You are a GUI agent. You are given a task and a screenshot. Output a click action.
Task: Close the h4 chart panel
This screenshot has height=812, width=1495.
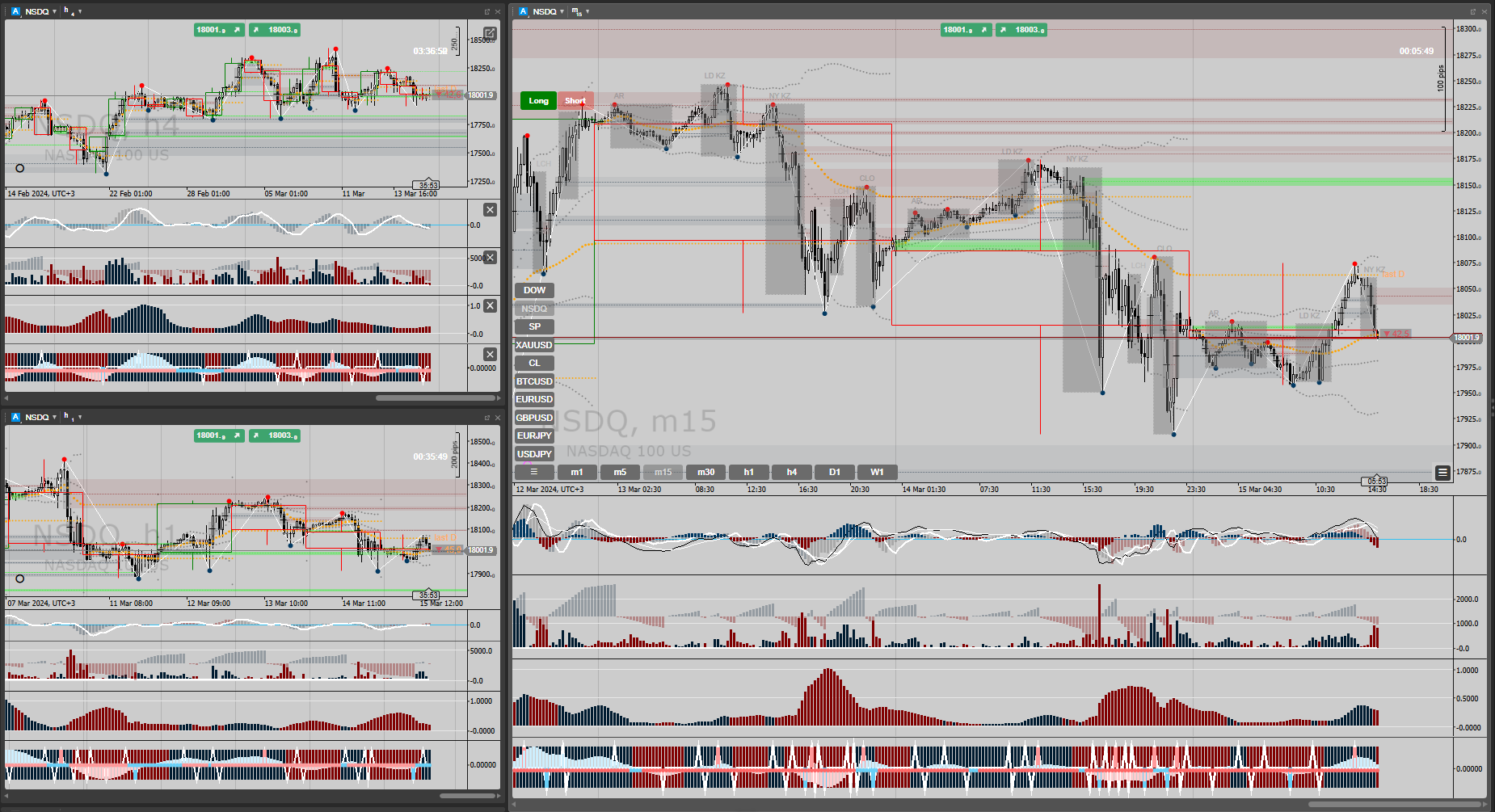[x=497, y=11]
